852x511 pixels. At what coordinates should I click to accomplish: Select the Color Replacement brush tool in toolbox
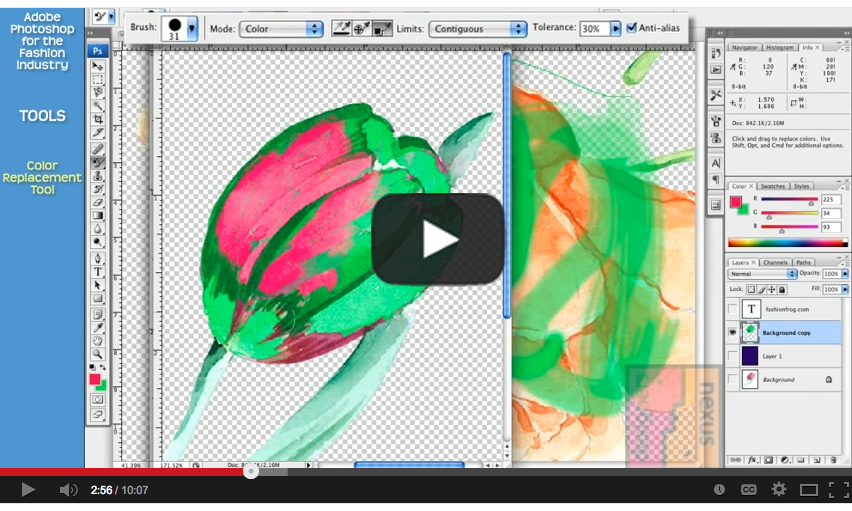pos(98,163)
